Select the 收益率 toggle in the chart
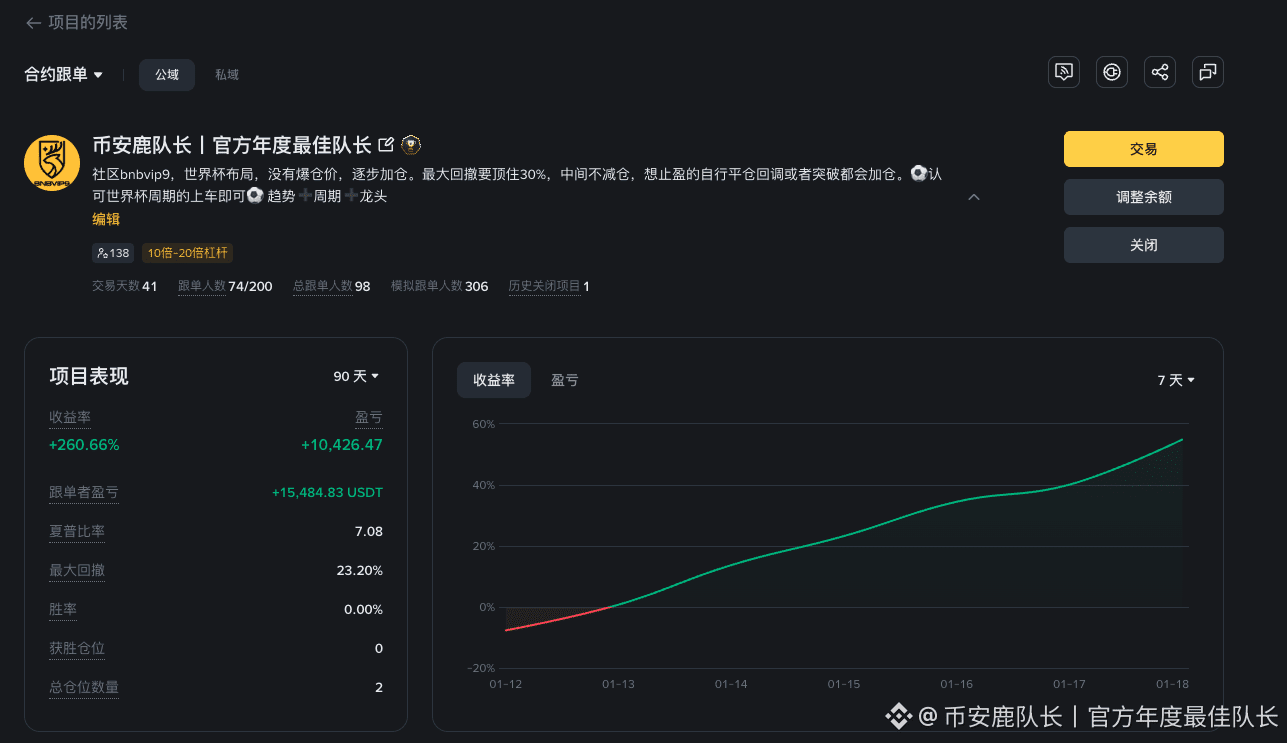Screen dimensions: 1287x743 pyautogui.click(x=493, y=380)
